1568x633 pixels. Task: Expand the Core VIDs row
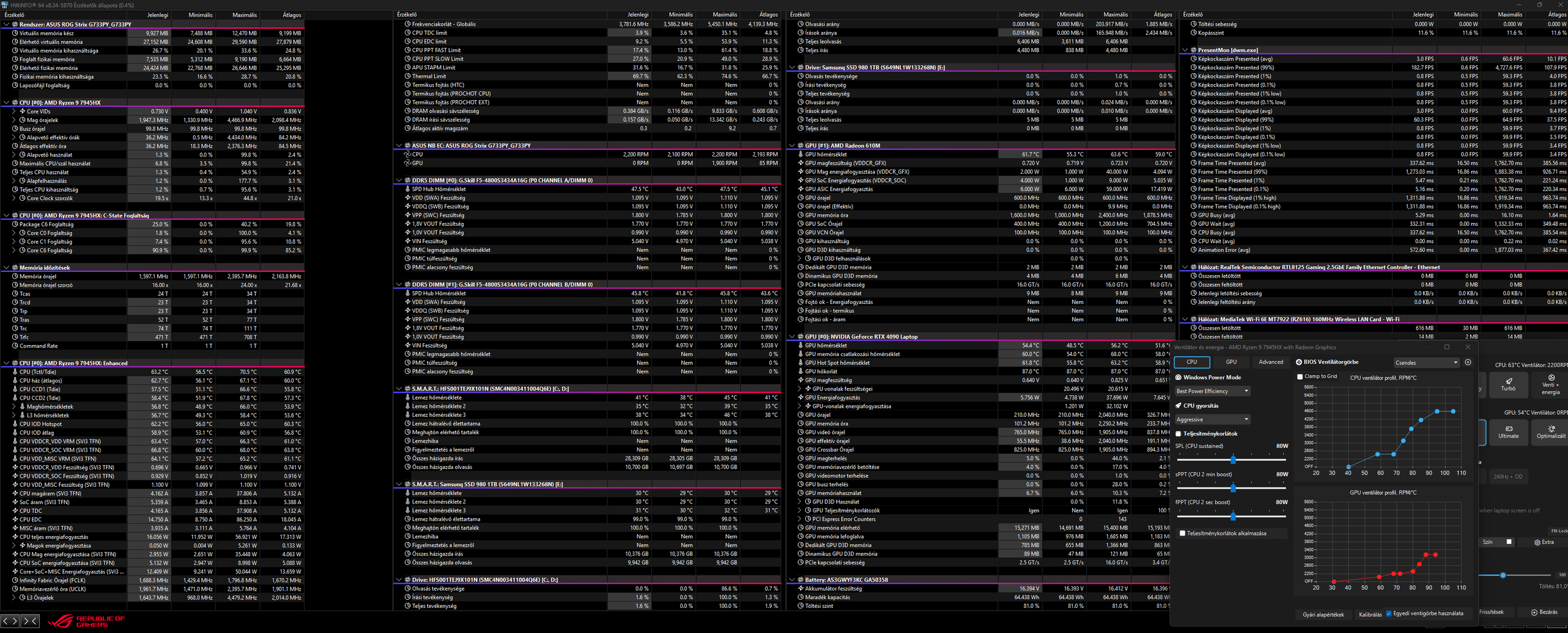click(x=14, y=112)
